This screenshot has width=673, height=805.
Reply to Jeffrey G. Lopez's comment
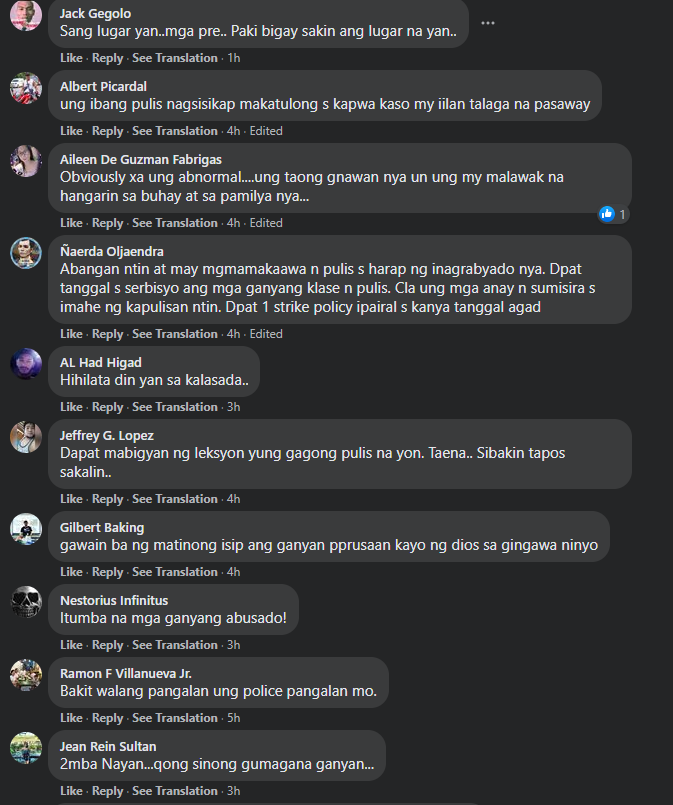(107, 499)
